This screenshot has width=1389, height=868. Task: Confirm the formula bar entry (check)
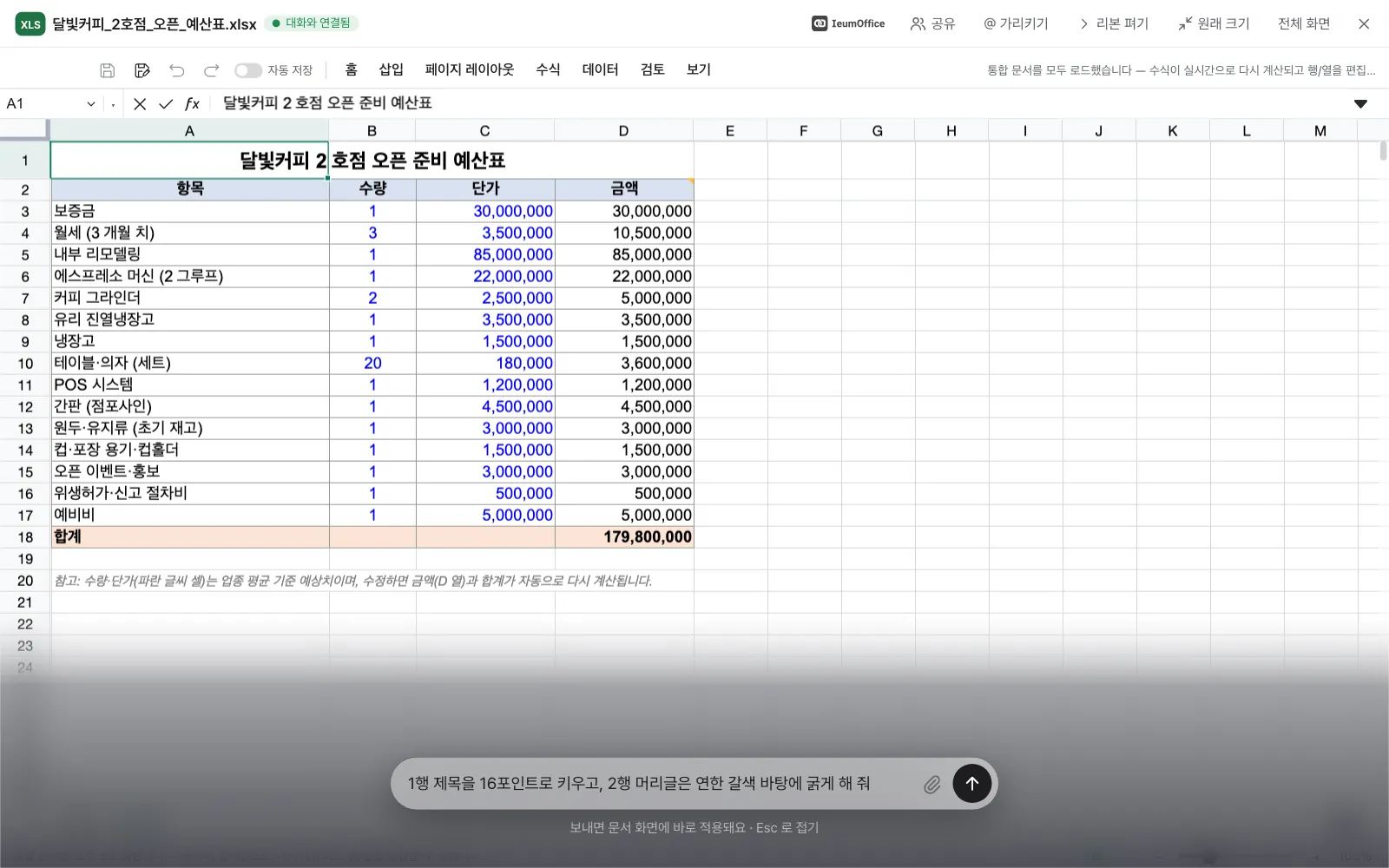click(166, 104)
